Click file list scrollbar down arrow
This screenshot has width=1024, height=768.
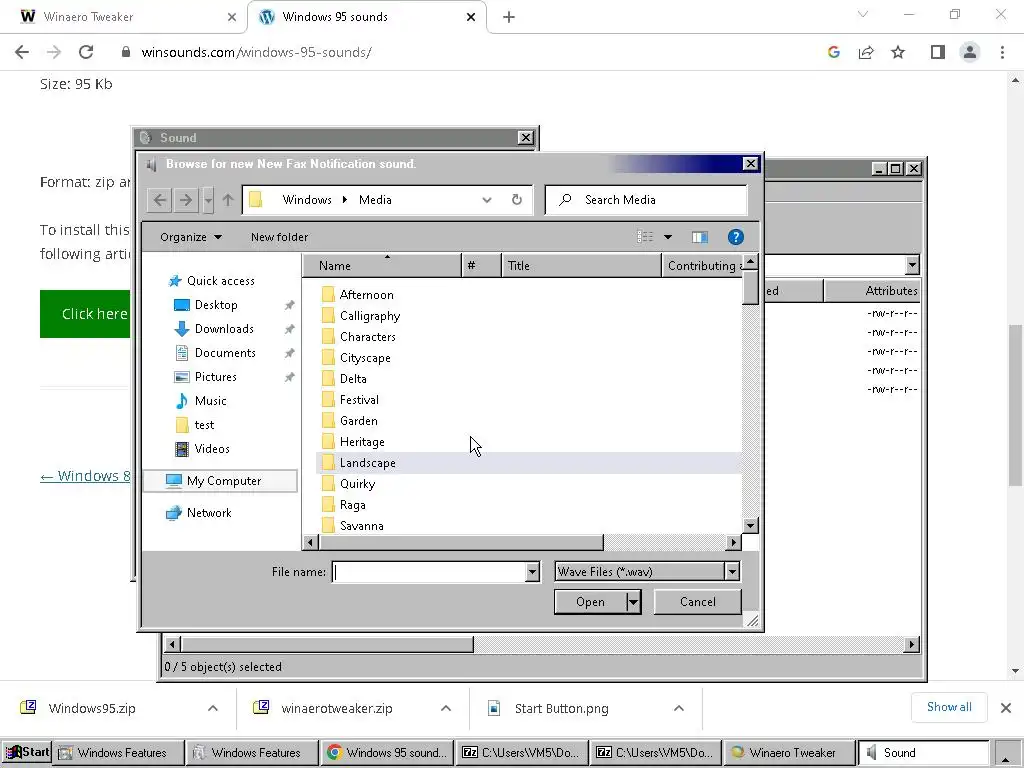click(x=750, y=526)
